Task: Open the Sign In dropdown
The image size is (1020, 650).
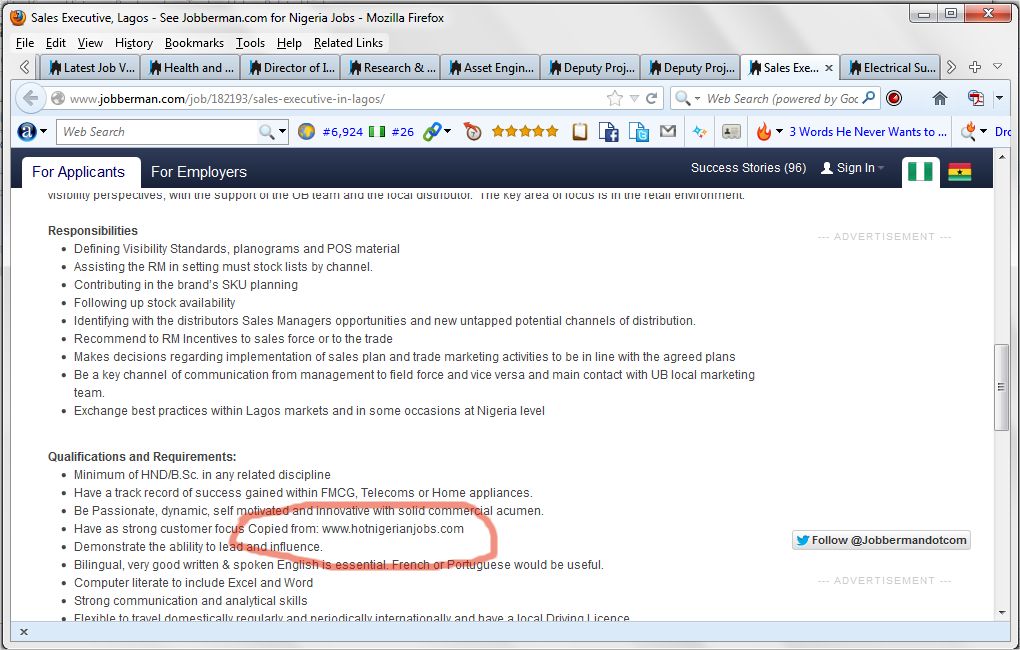Action: pos(852,168)
